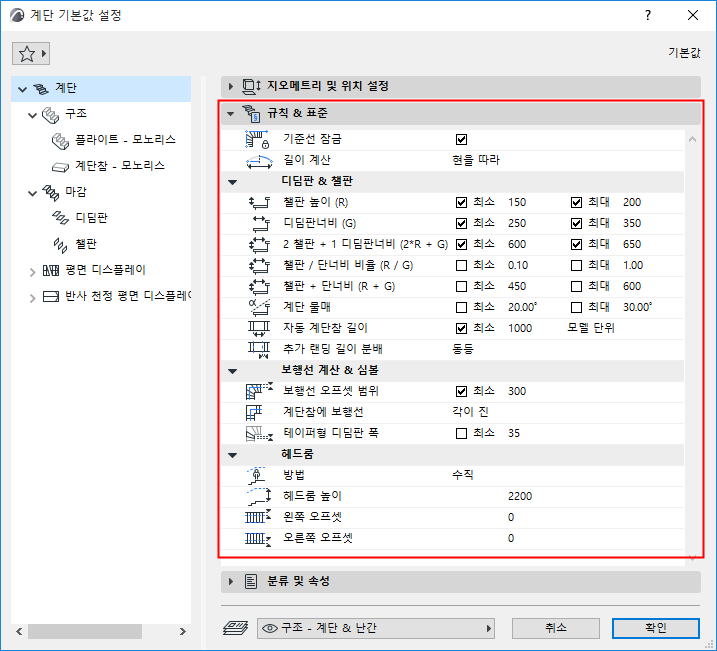Expand the 평면 디스플레이 tree node
Viewport: 717px width, 651px height.
coord(32,272)
